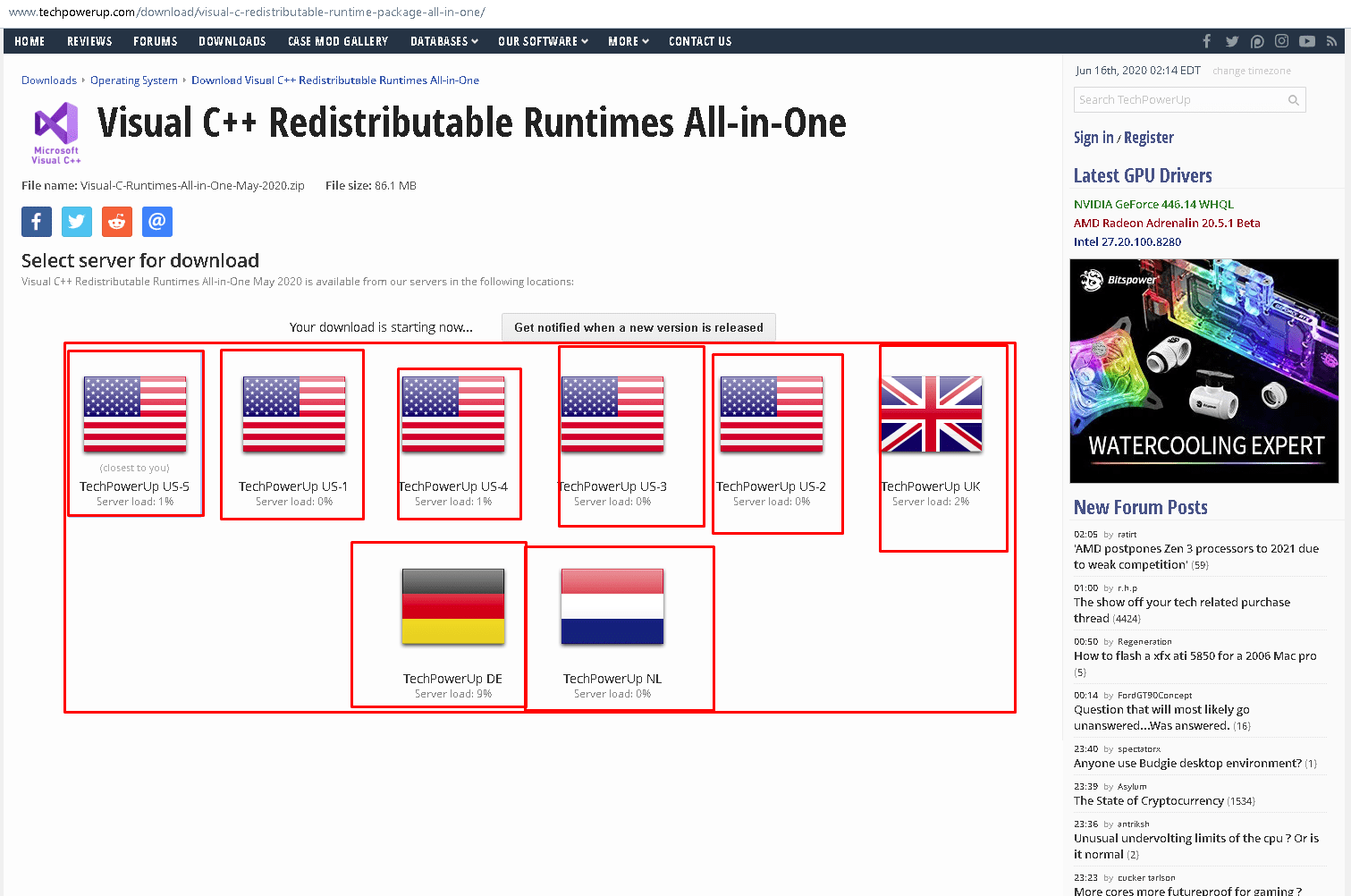1351x896 pixels.
Task: Click the search magnifier icon
Action: pyautogui.click(x=1293, y=100)
